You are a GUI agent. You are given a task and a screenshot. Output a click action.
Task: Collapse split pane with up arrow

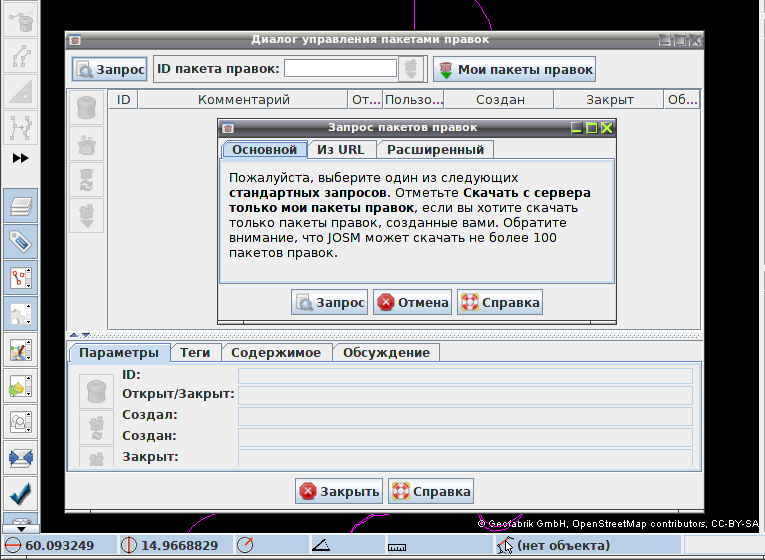[74, 335]
